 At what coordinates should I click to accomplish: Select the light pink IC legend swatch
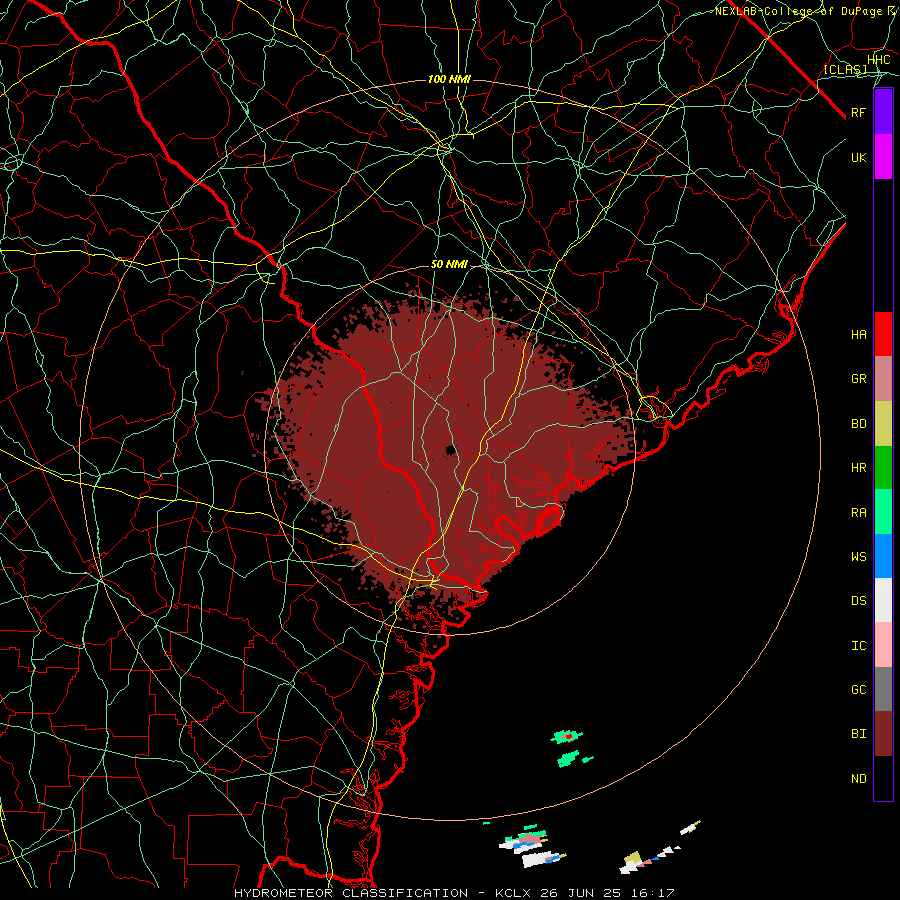coord(883,645)
